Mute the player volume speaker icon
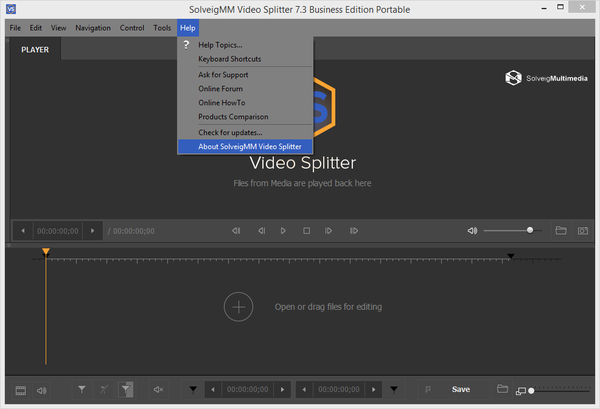 pos(472,231)
